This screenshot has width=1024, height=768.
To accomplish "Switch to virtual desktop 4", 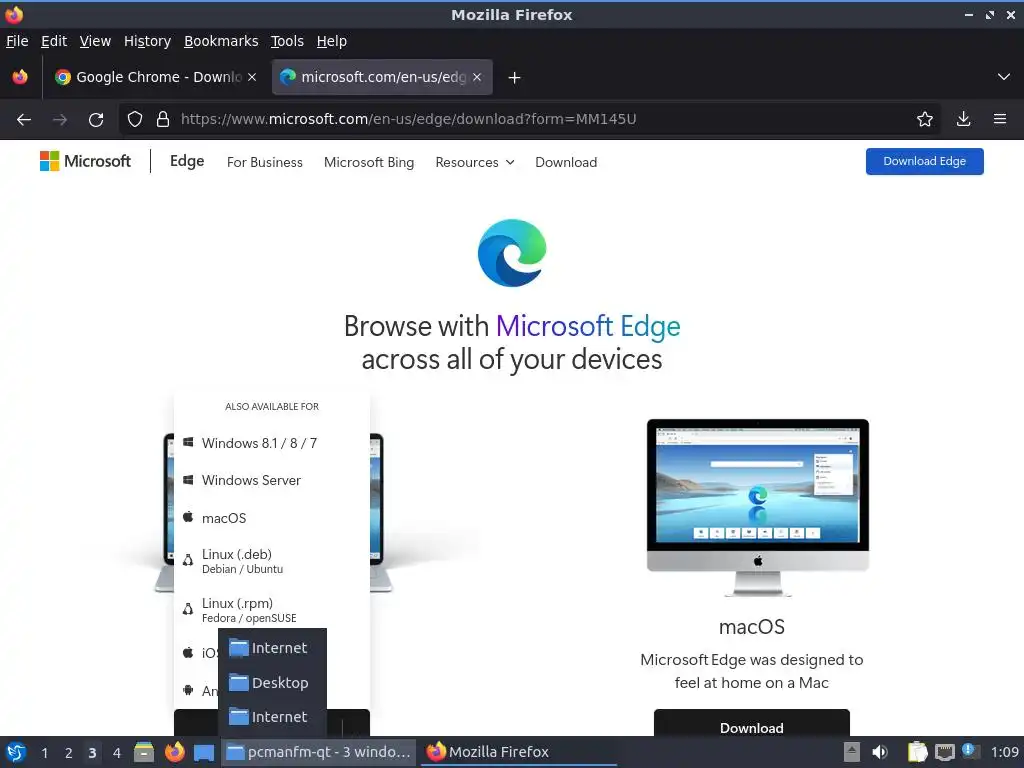I will [116, 753].
